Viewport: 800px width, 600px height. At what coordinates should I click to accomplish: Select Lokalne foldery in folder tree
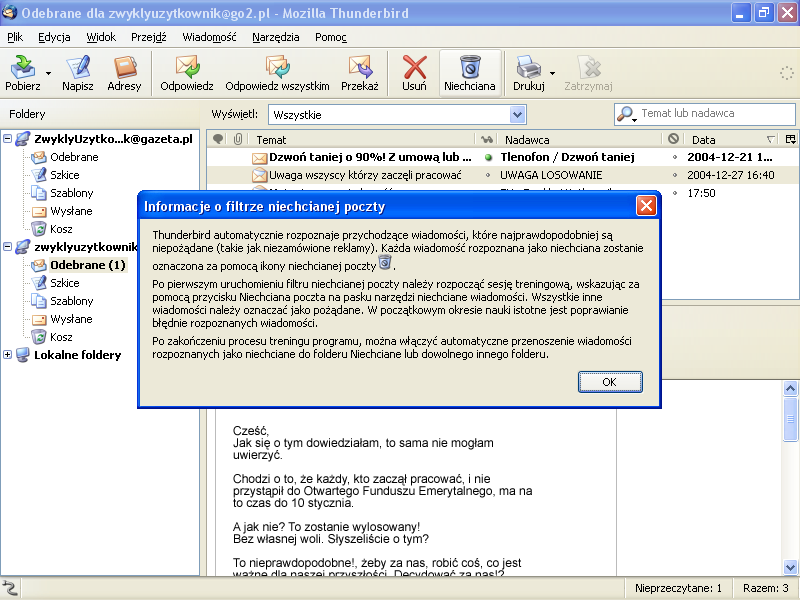click(78, 355)
